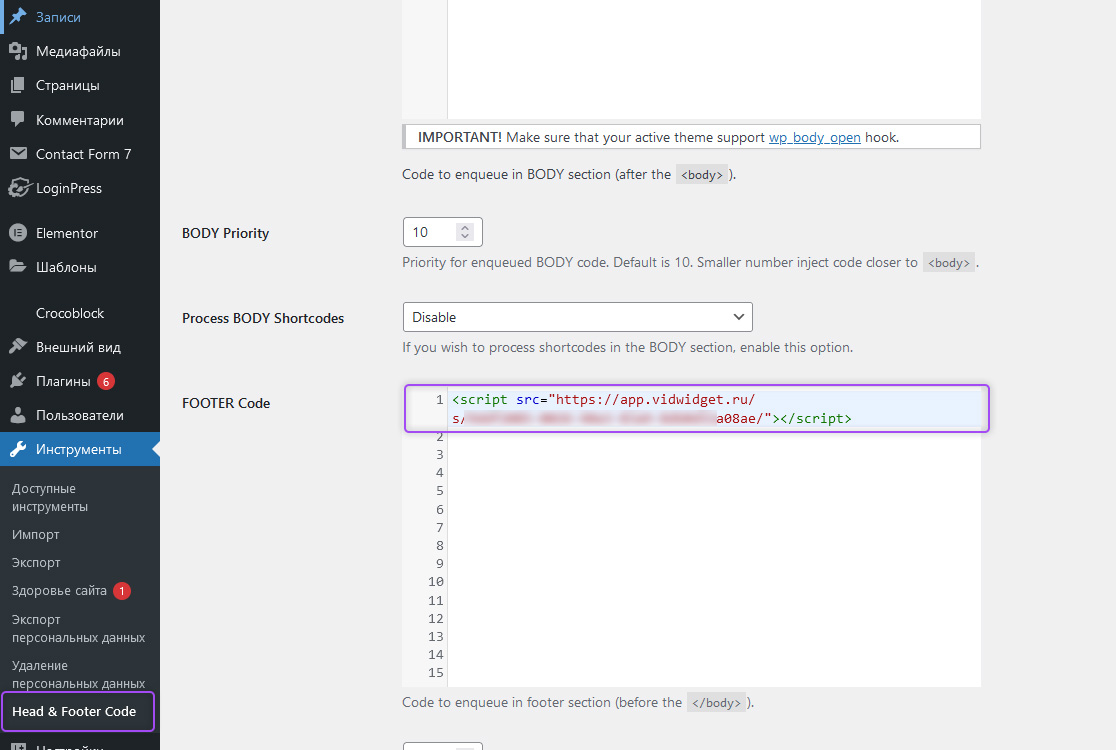Click the Contact Form 7 envelope icon

pos(18,154)
